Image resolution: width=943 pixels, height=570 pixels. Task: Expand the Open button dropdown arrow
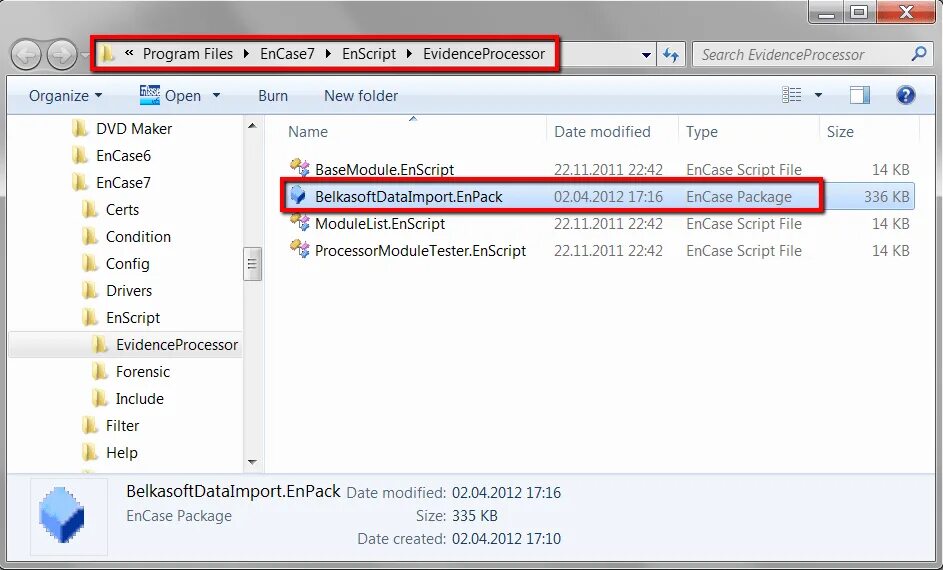[x=217, y=96]
